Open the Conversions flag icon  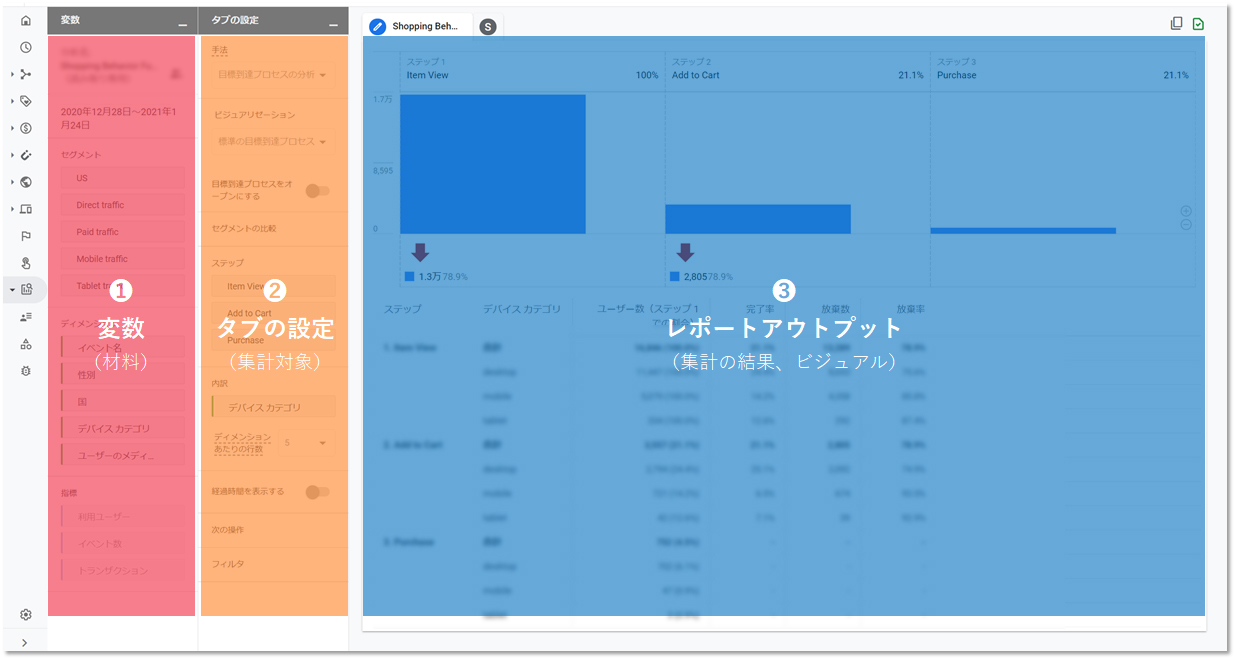(x=26, y=236)
